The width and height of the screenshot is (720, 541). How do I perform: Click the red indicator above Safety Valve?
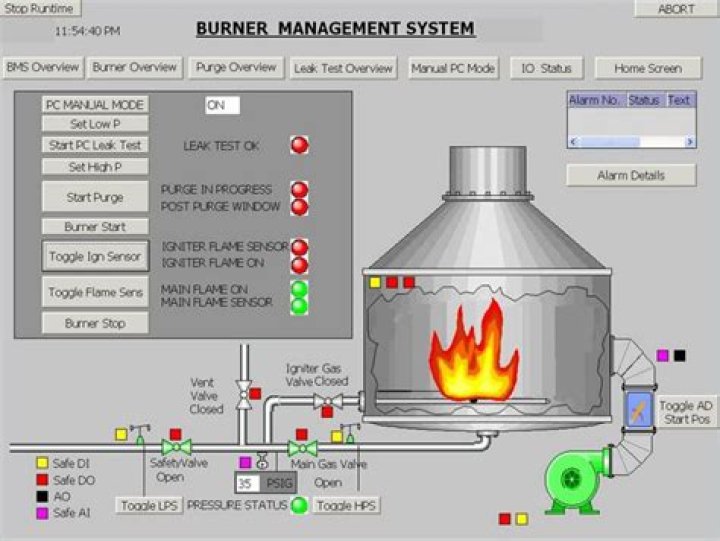pyautogui.click(x=175, y=434)
